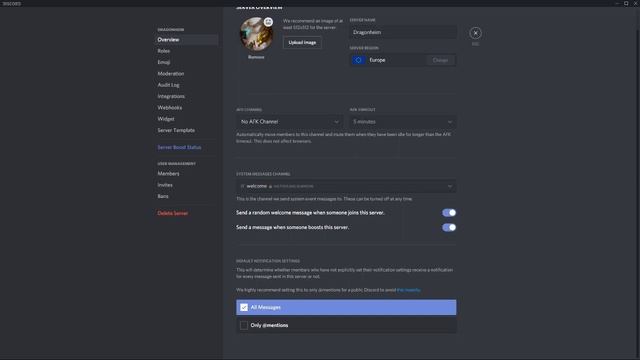Viewport: 640px width, 360px height.
Task: Check the All Messages checkbox
Action: point(244,307)
